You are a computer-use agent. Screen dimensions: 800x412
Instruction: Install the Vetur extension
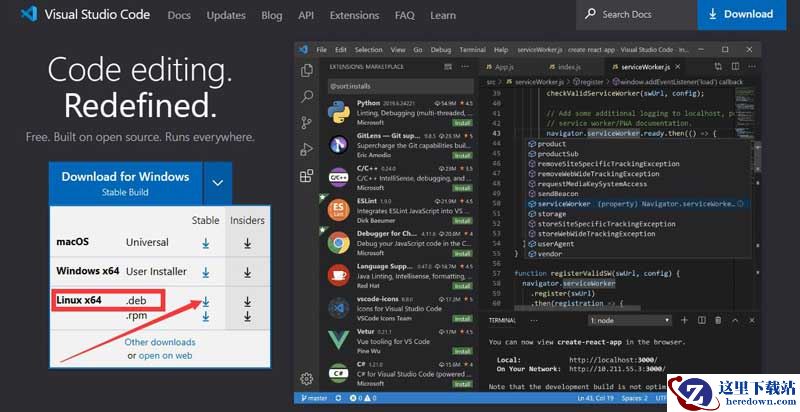[x=462, y=351]
